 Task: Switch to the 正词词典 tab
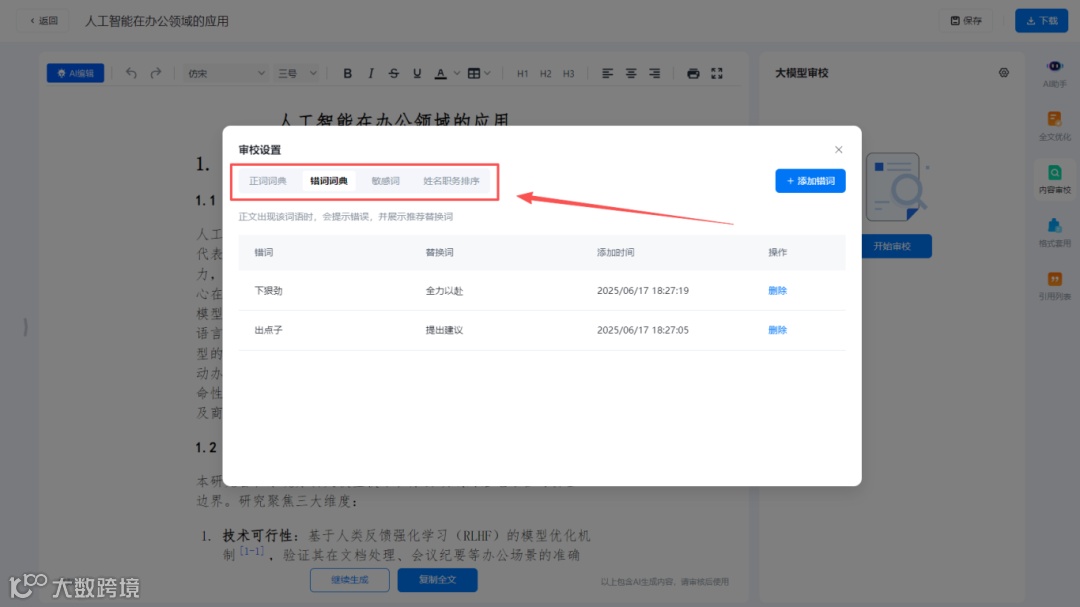[267, 182]
